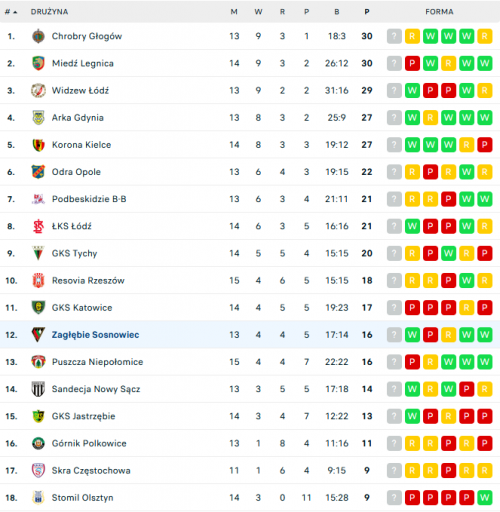Click the Sandecja Nowy Sącz striped crest
The height and width of the screenshot is (512, 500).
tap(38, 389)
